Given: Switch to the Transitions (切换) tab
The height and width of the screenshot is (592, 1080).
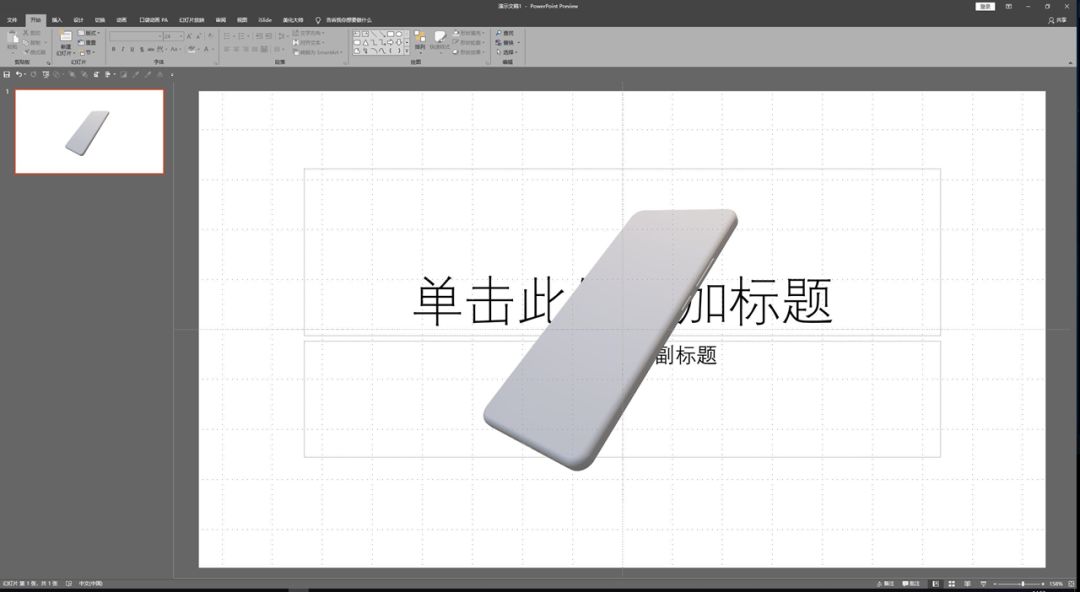Looking at the screenshot, I should click(x=100, y=20).
